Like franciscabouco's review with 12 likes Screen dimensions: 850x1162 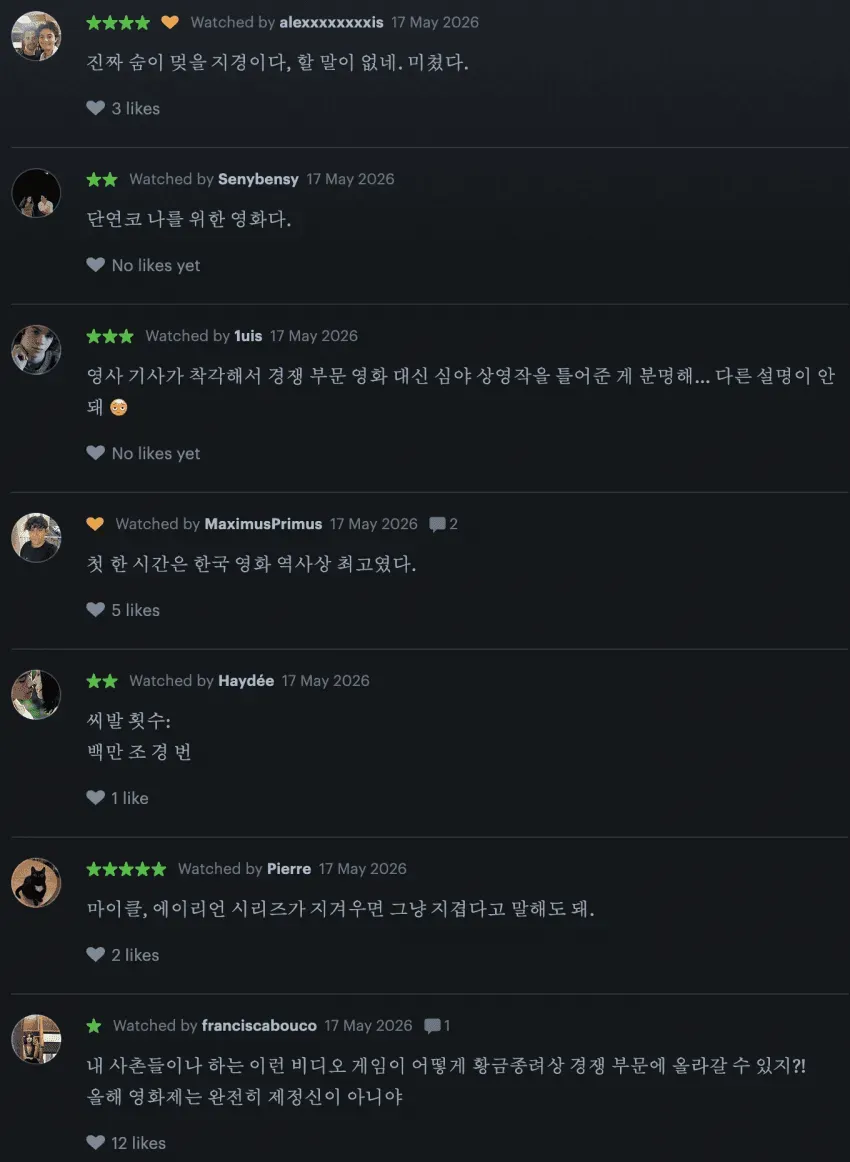[x=96, y=1143]
